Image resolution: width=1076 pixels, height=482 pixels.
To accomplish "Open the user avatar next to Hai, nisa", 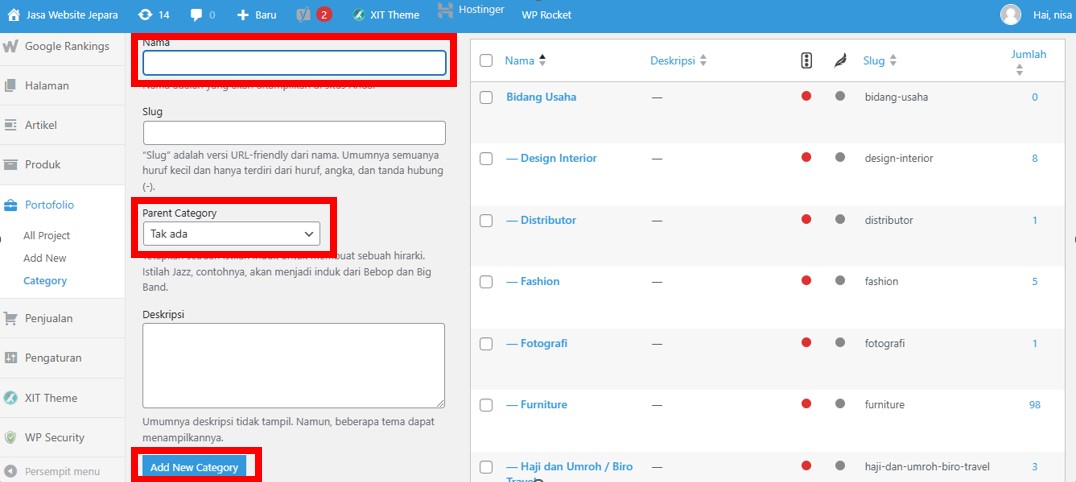I will click(1010, 14).
